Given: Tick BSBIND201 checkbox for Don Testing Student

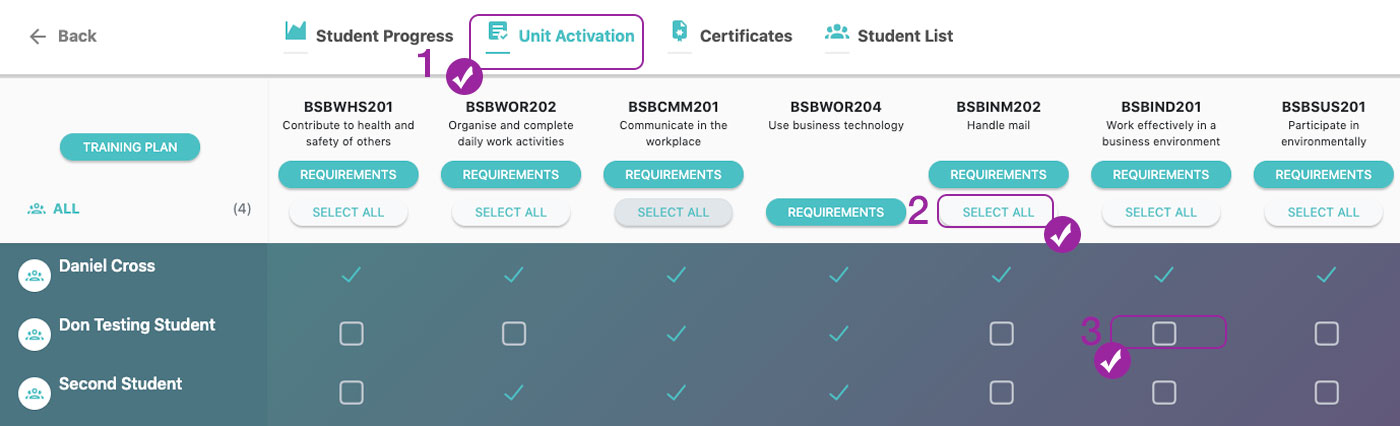Looking at the screenshot, I should point(1164,334).
